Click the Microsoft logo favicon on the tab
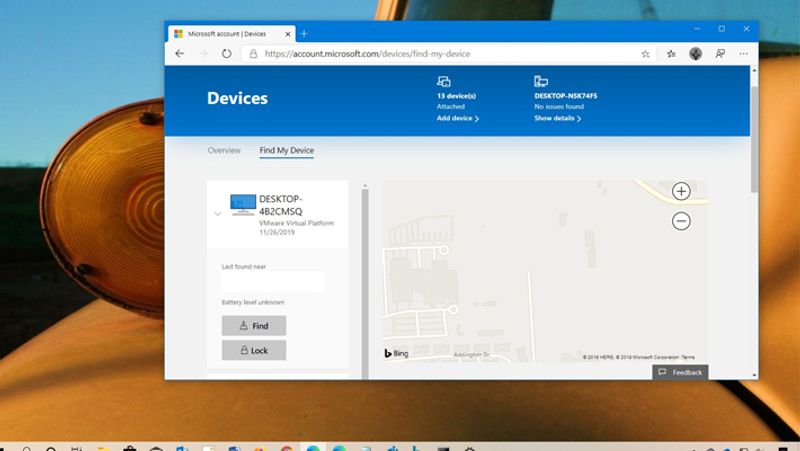Image resolution: width=800 pixels, height=451 pixels. click(179, 34)
